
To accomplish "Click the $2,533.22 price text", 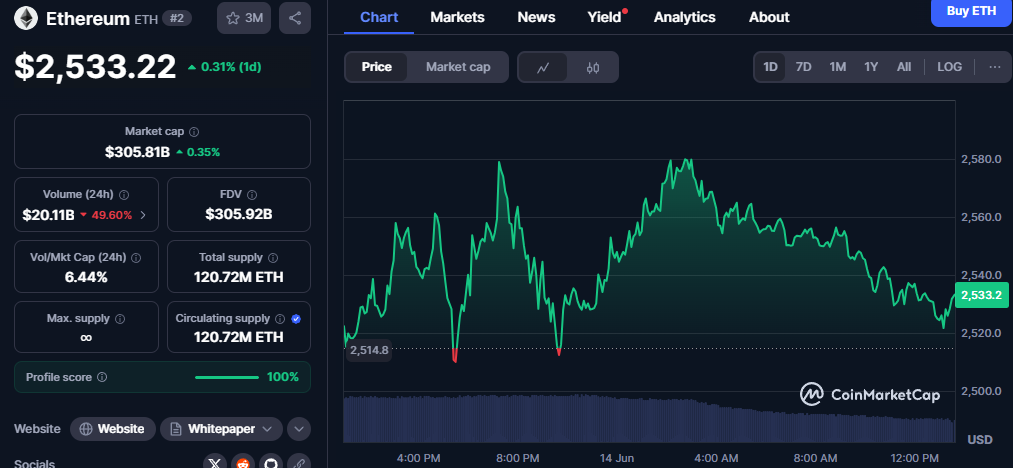I will (x=95, y=67).
